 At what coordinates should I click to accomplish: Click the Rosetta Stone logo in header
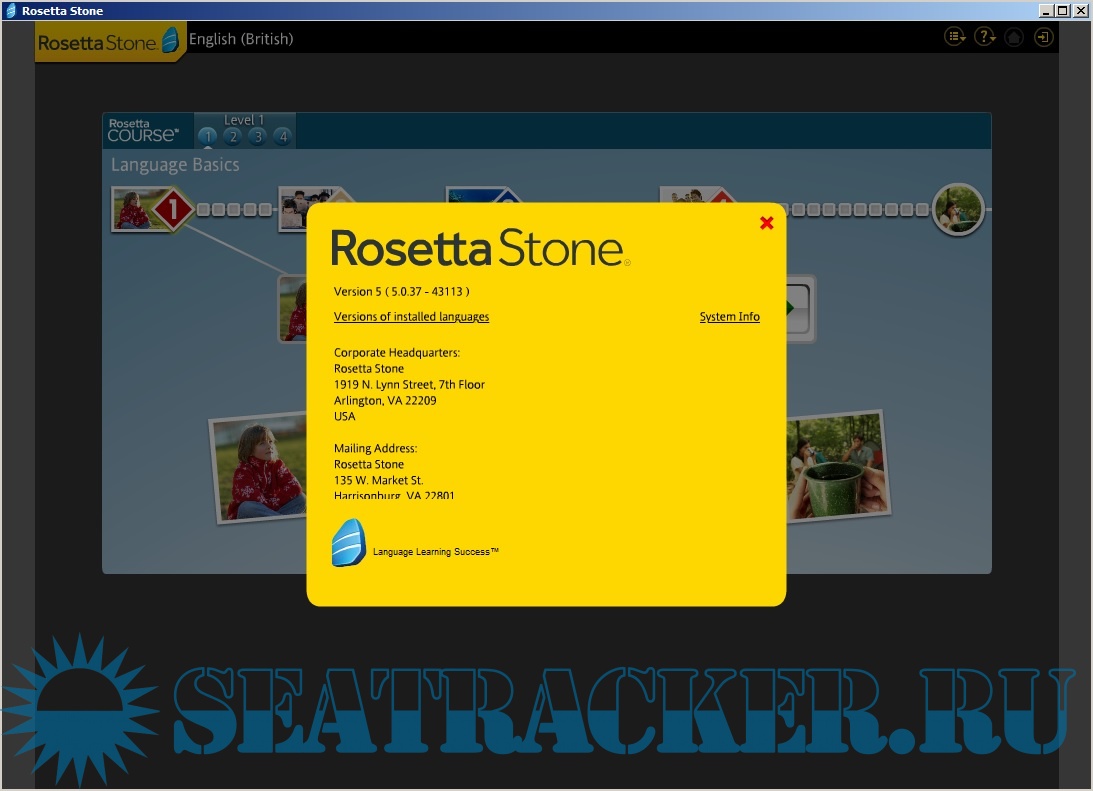(108, 42)
